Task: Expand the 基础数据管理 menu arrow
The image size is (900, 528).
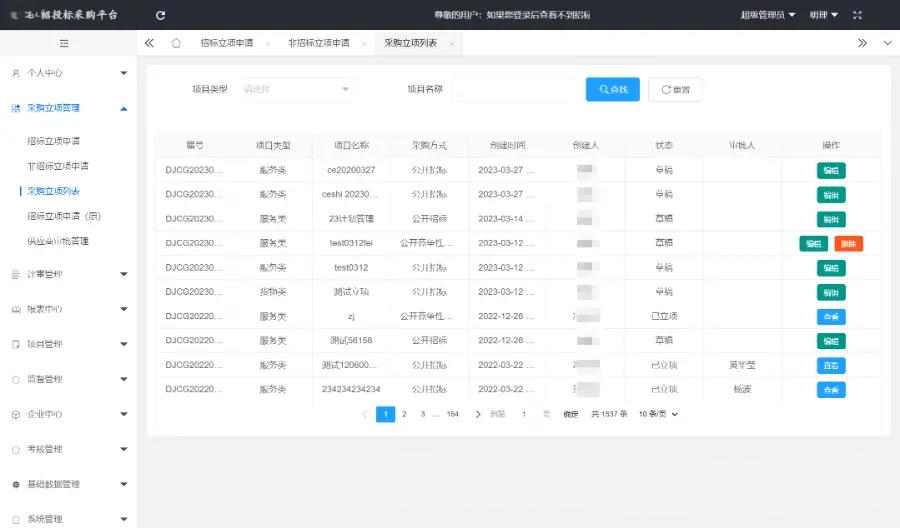Action: point(124,484)
